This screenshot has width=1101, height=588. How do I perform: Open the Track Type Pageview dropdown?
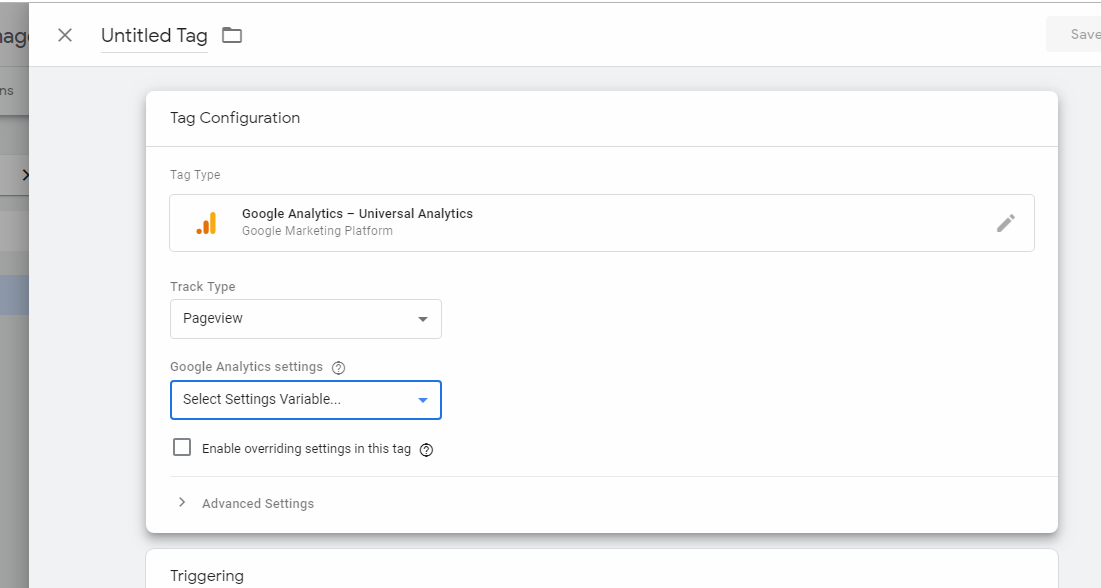tap(305, 319)
